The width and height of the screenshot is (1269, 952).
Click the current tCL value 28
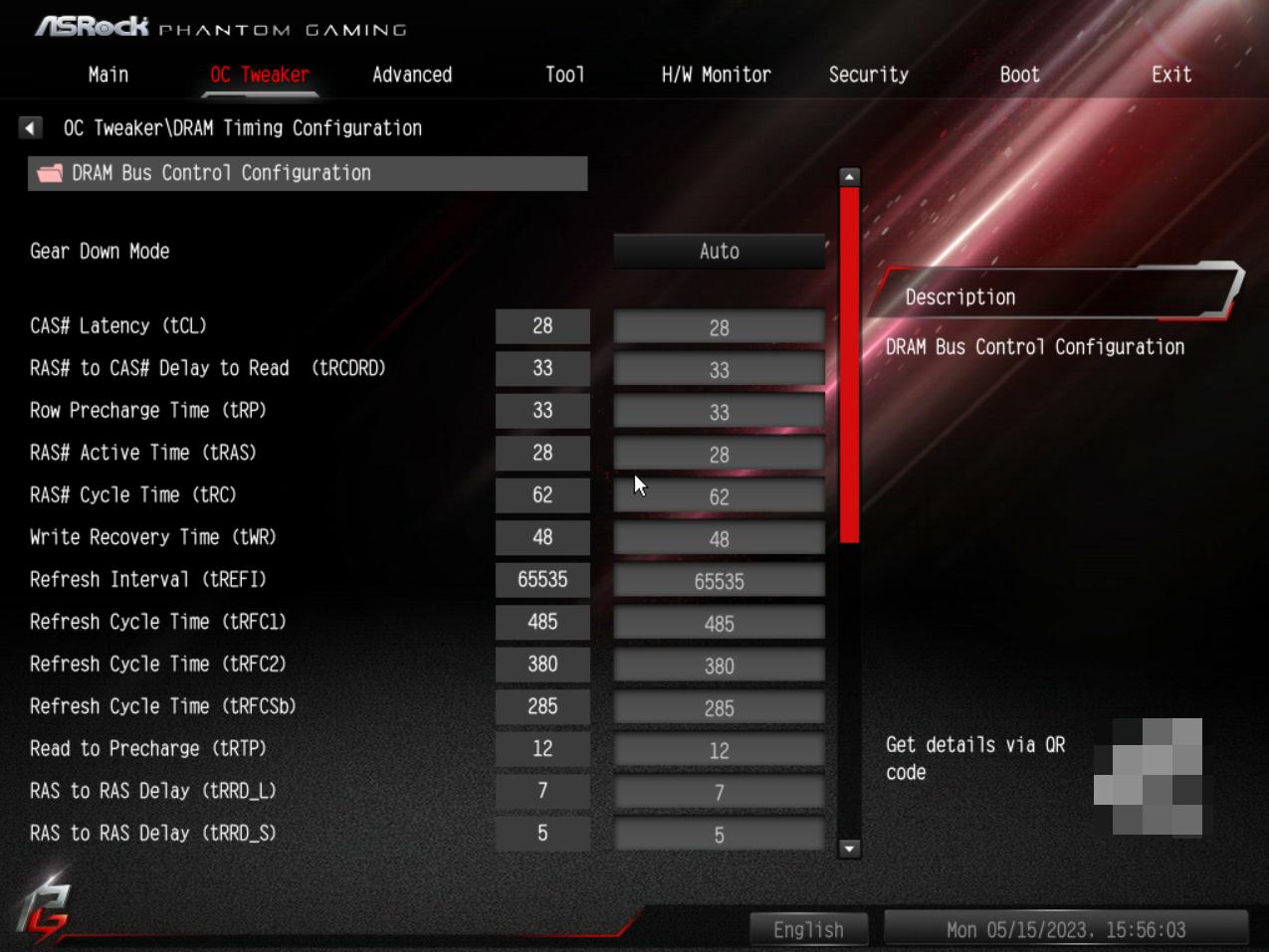[x=542, y=326]
